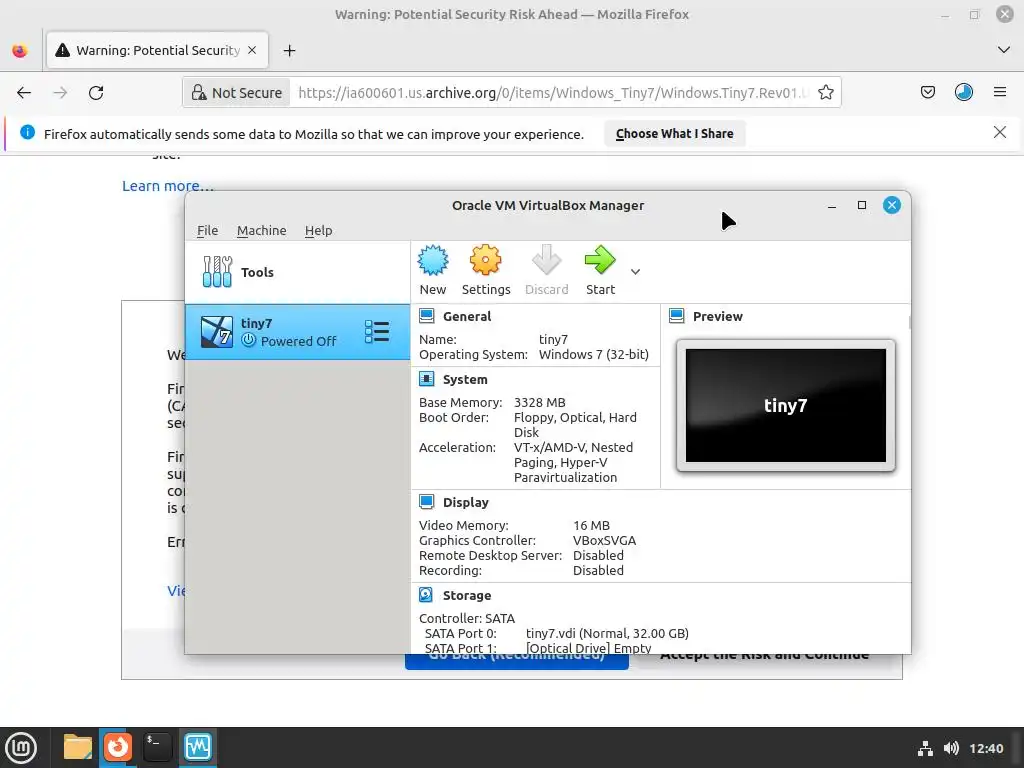
Task: Open the Terminal from the taskbar
Action: [x=157, y=747]
